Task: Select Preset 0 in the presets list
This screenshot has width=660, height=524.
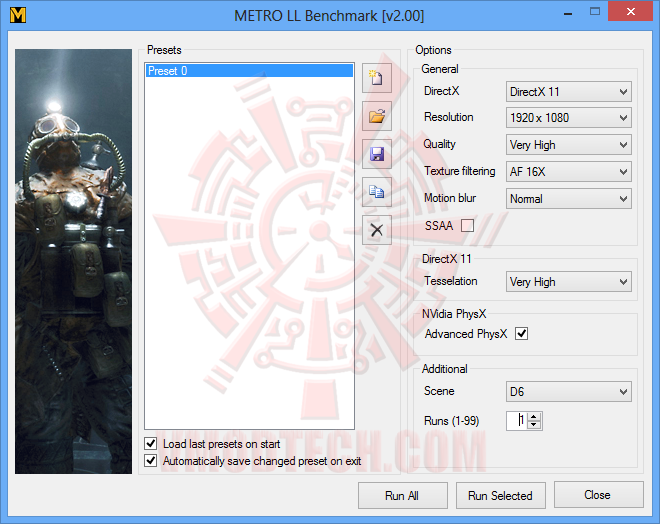Action: pos(249,71)
